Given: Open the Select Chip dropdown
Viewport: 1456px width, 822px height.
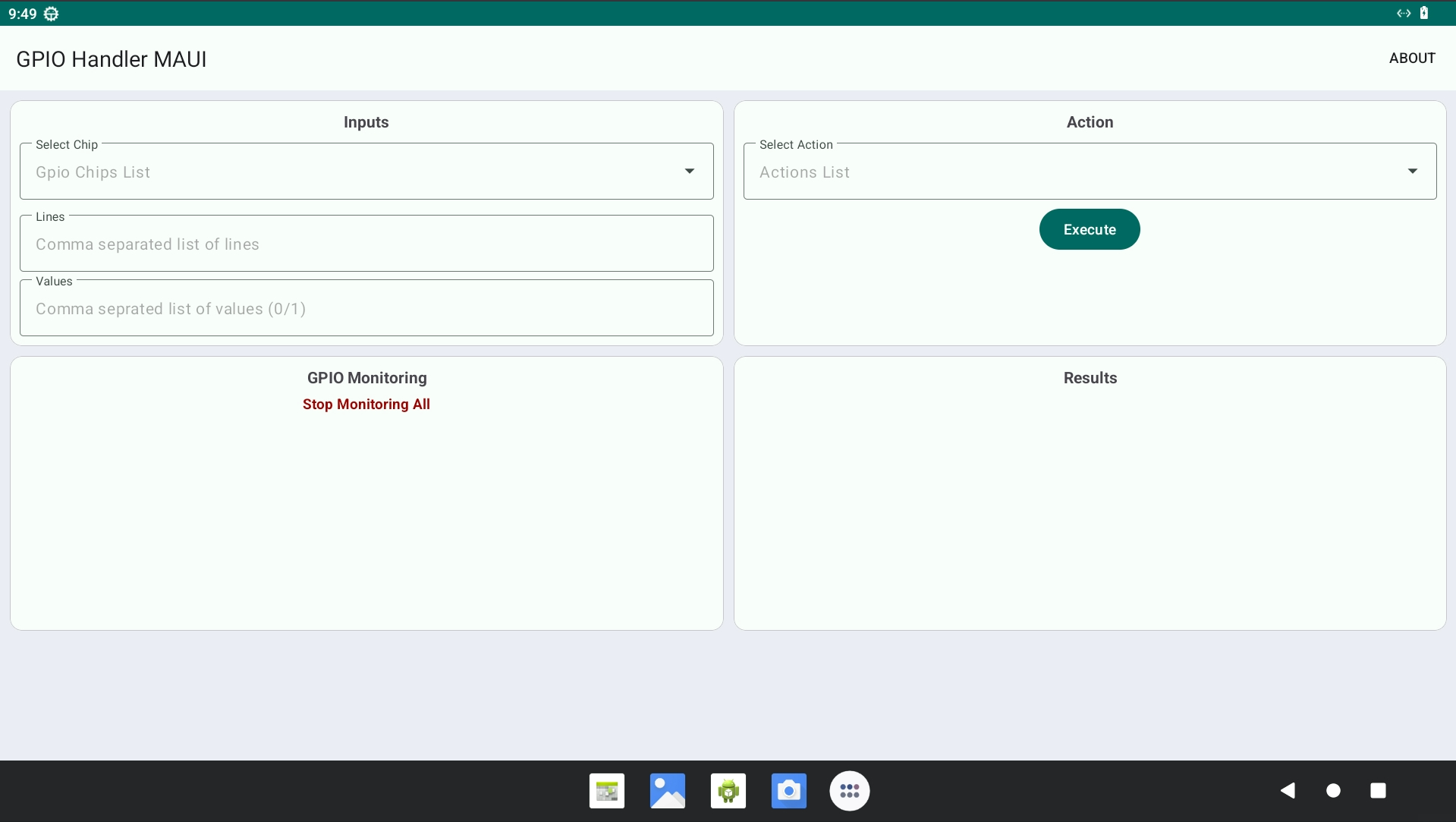Looking at the screenshot, I should 366,172.
